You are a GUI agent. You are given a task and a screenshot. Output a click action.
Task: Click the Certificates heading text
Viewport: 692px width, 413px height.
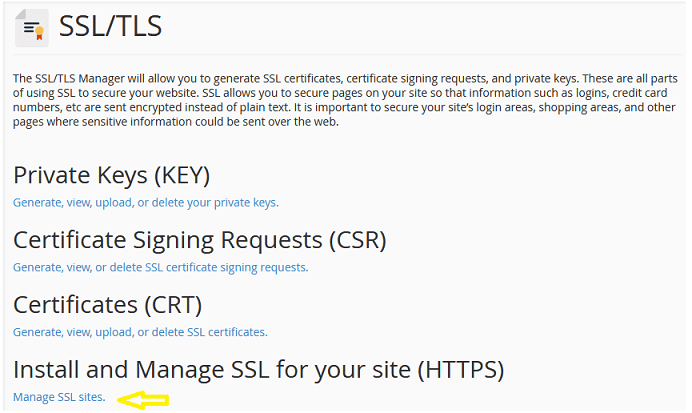coord(108,305)
